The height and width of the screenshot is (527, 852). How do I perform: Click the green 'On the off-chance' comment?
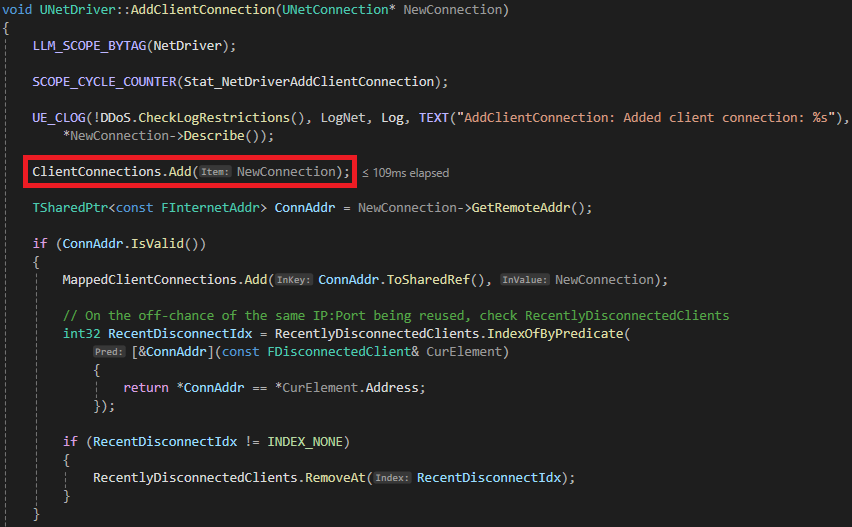click(396, 316)
